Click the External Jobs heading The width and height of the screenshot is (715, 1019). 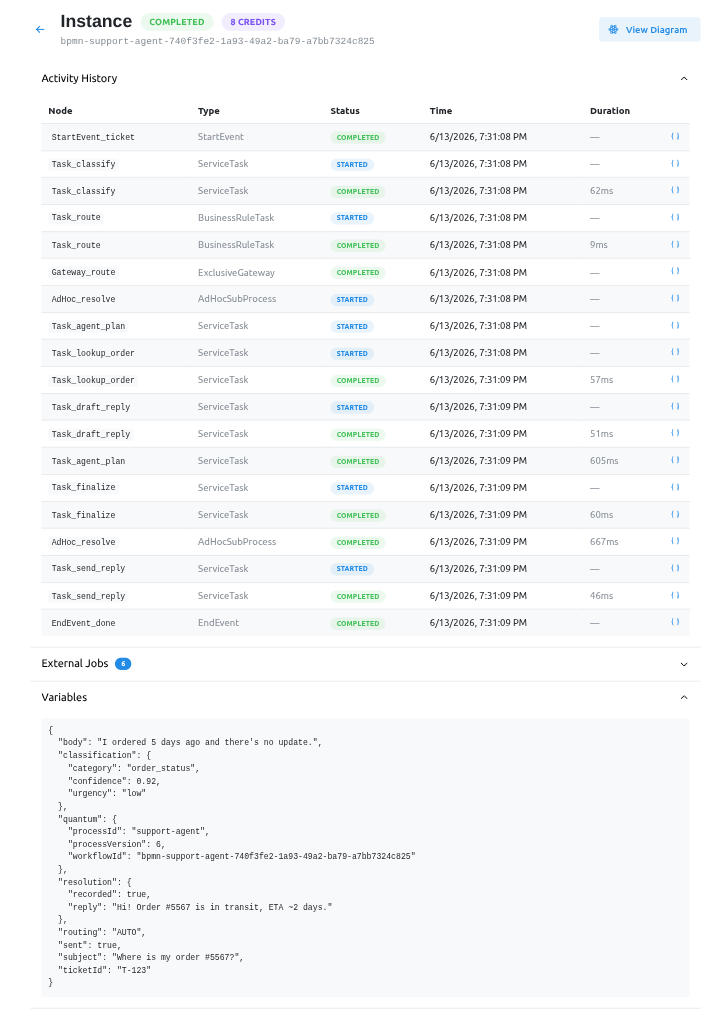pyautogui.click(x=75, y=664)
